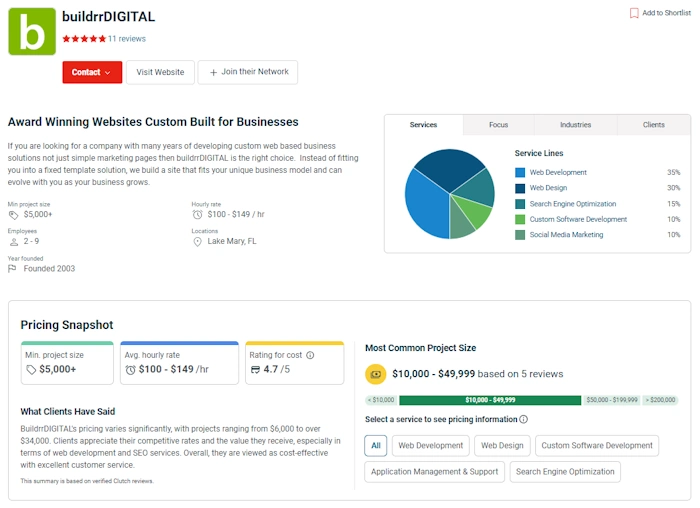
Task: Click the card icon beside 4.7 /5
Action: 255,370
